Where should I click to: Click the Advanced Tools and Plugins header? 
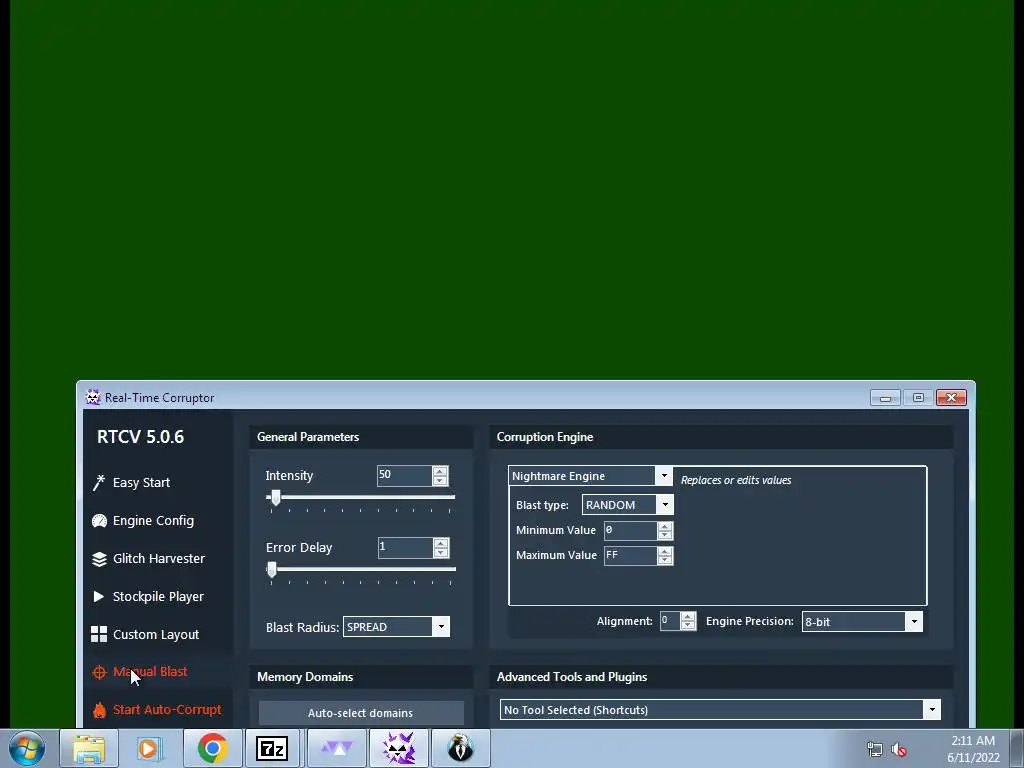pos(571,677)
